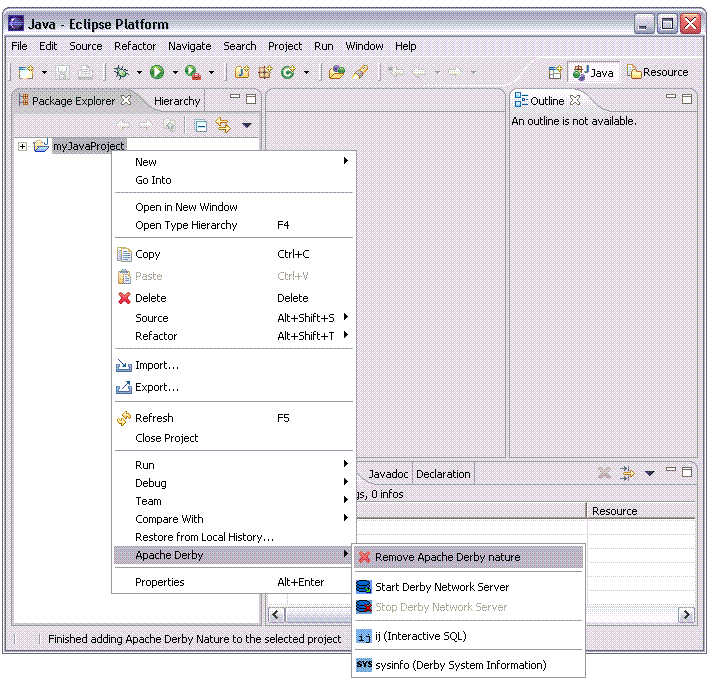
Task: Open the Problems view menu dropdown
Action: click(649, 473)
